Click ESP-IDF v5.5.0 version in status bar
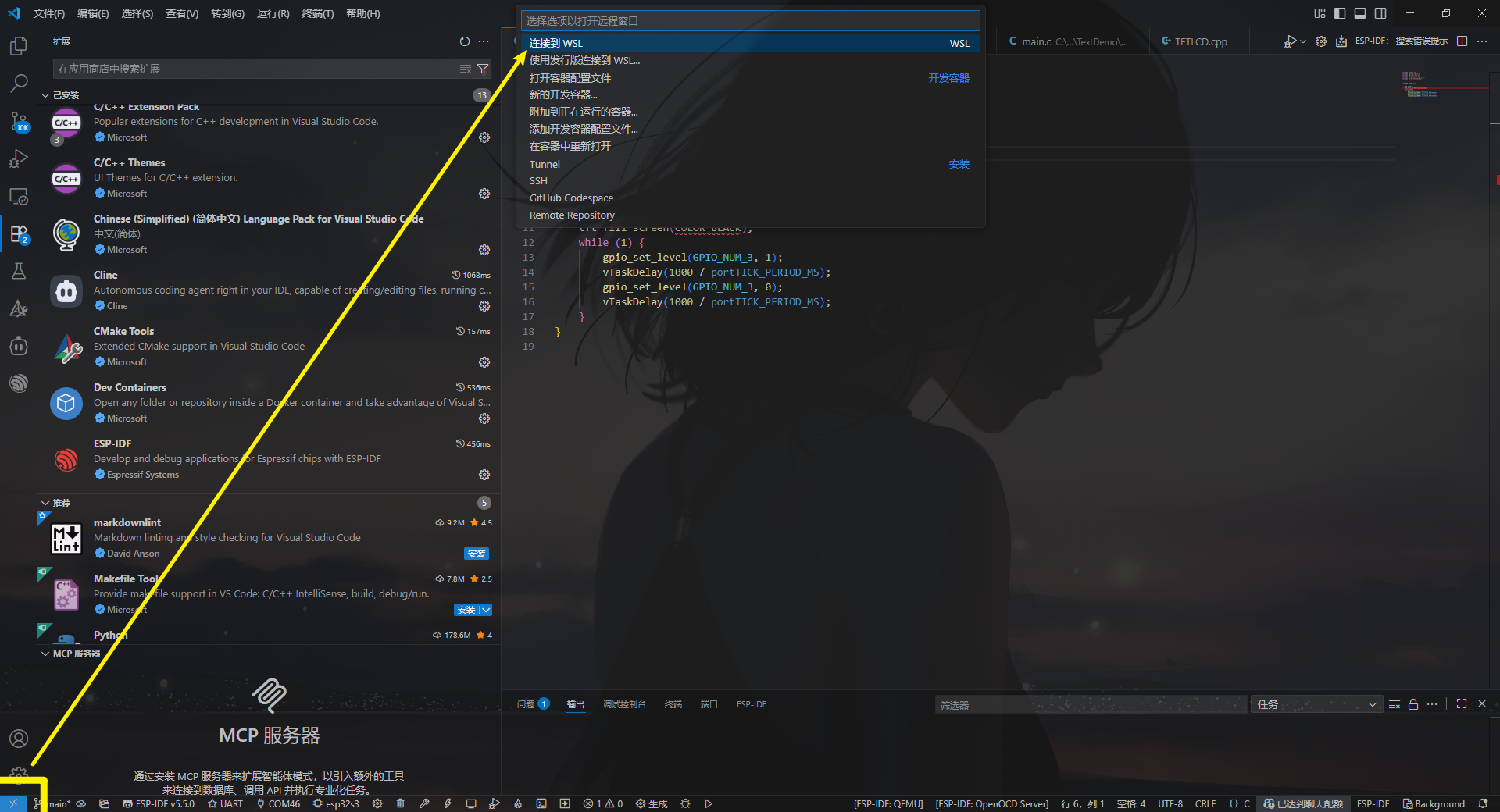Image resolution: width=1500 pixels, height=812 pixels. coord(158,803)
